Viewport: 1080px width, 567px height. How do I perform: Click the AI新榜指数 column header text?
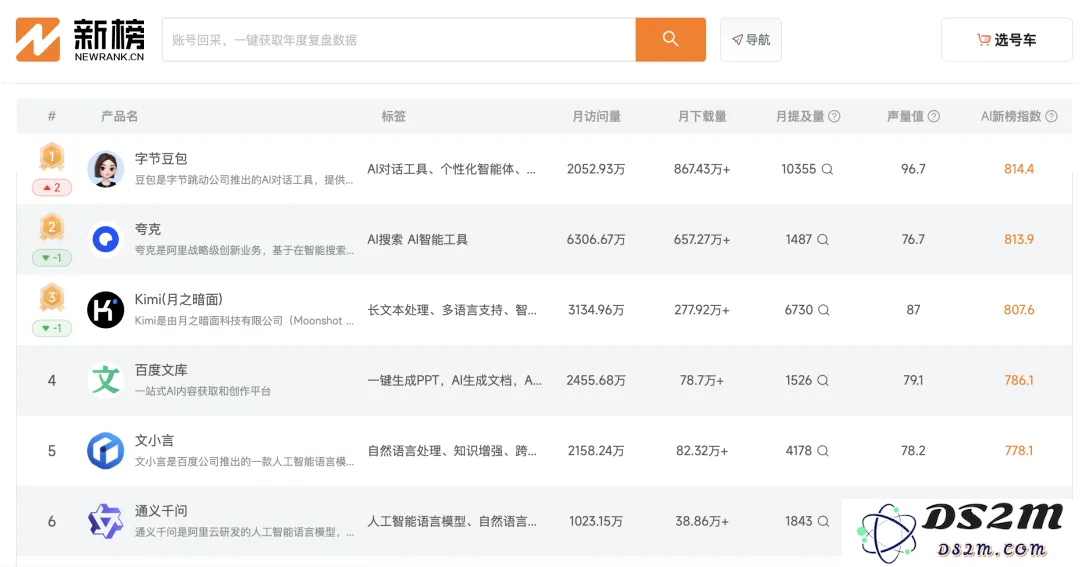pyautogui.click(x=1011, y=116)
